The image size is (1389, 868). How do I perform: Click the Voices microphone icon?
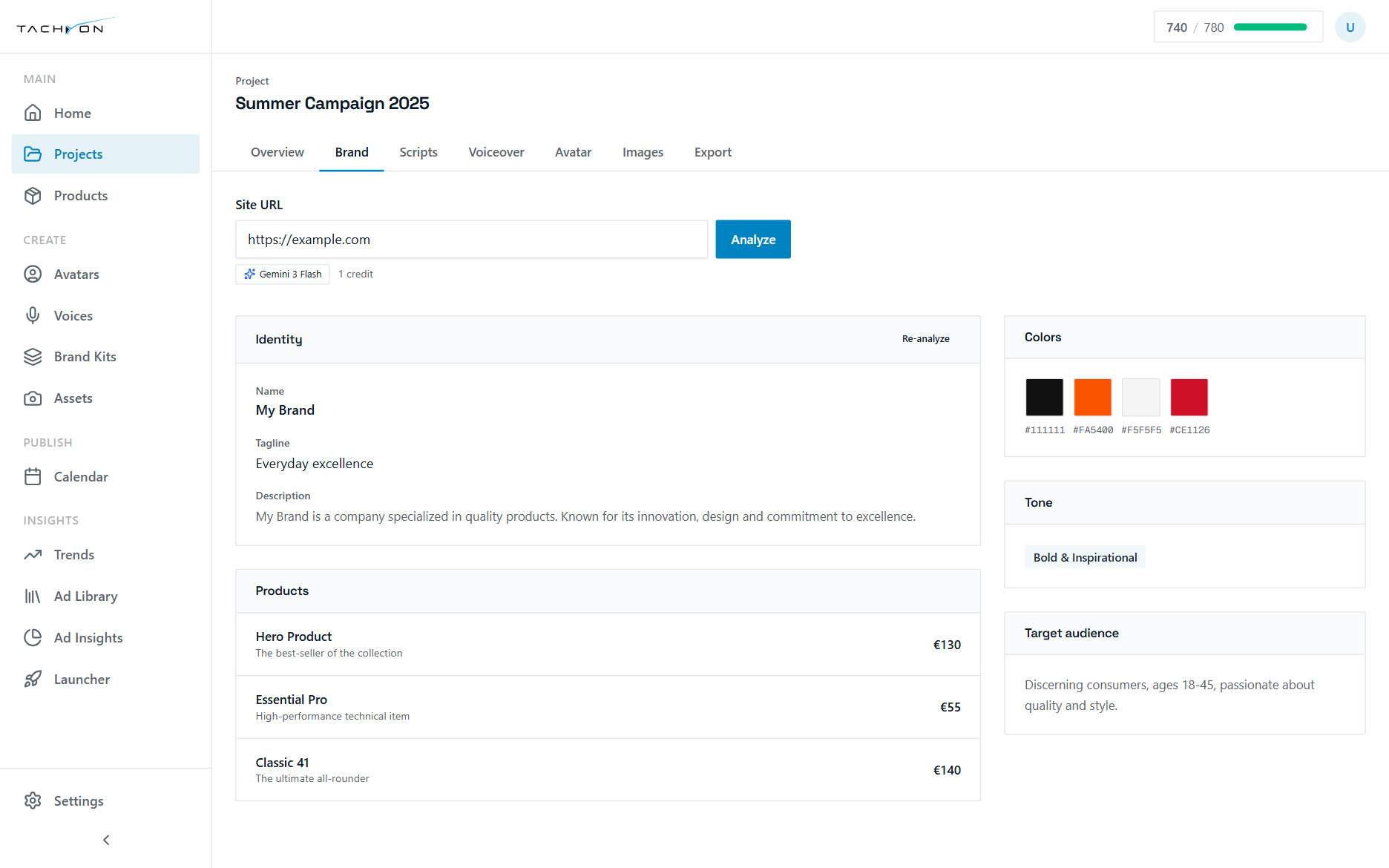(33, 315)
